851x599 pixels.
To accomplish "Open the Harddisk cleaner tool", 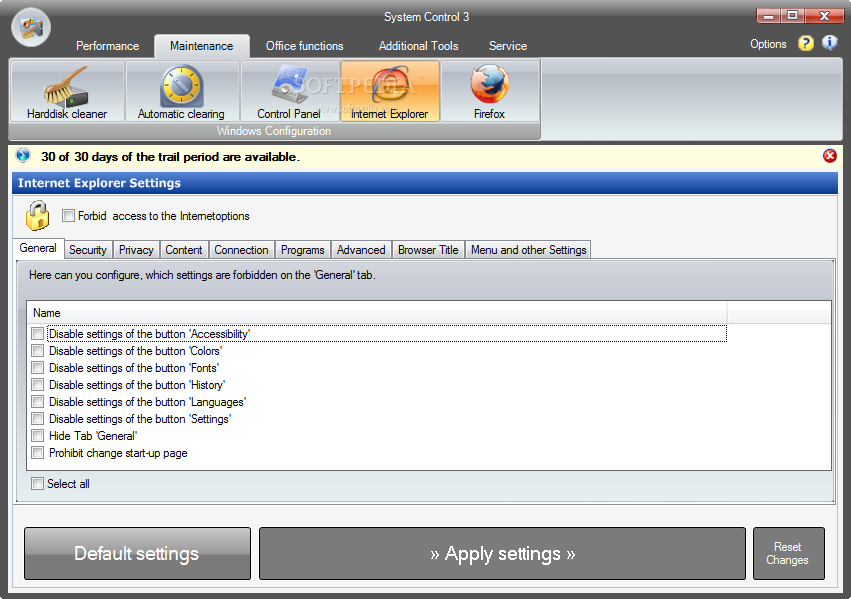I will (x=67, y=91).
